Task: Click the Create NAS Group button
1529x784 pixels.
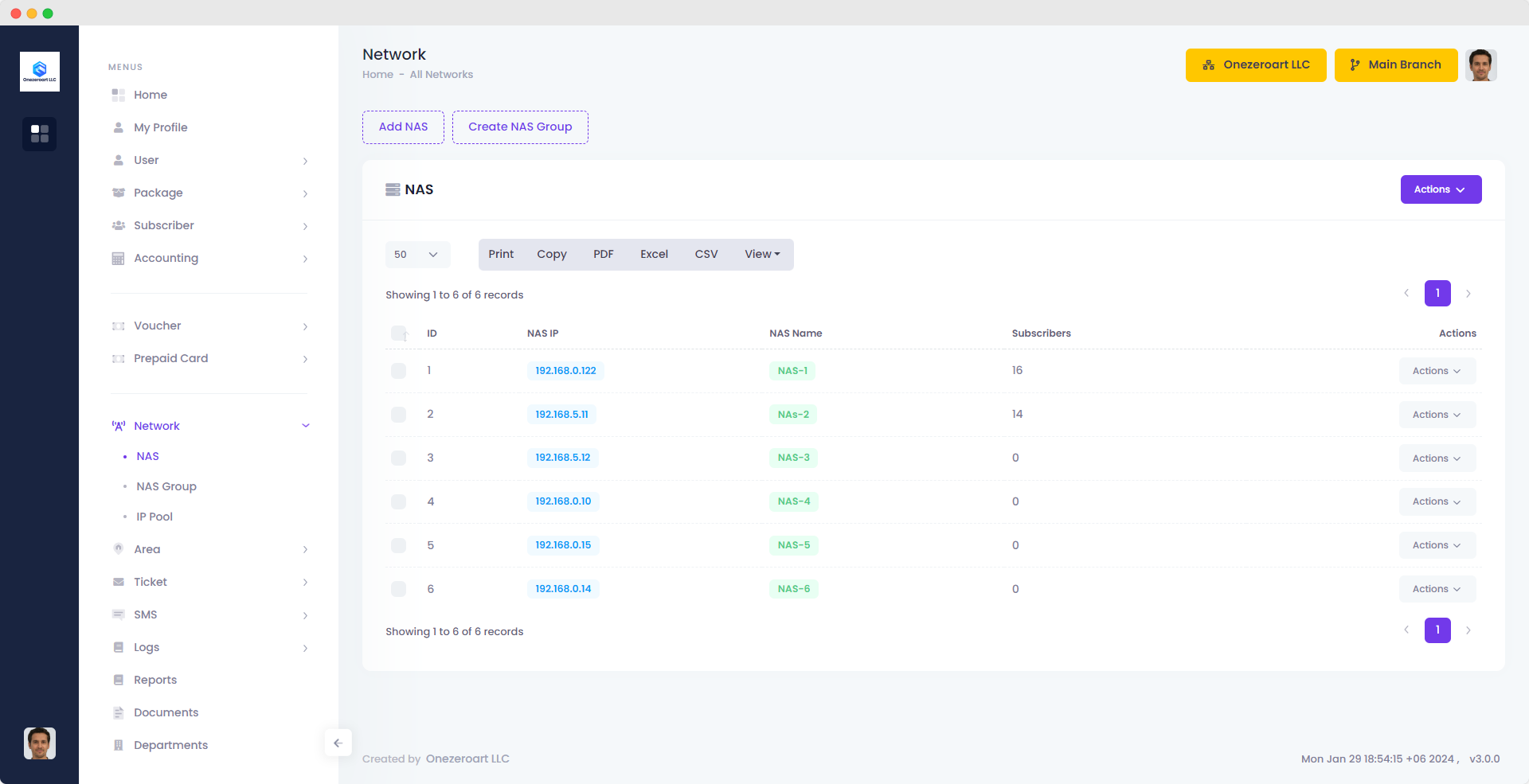Action: coord(520,127)
